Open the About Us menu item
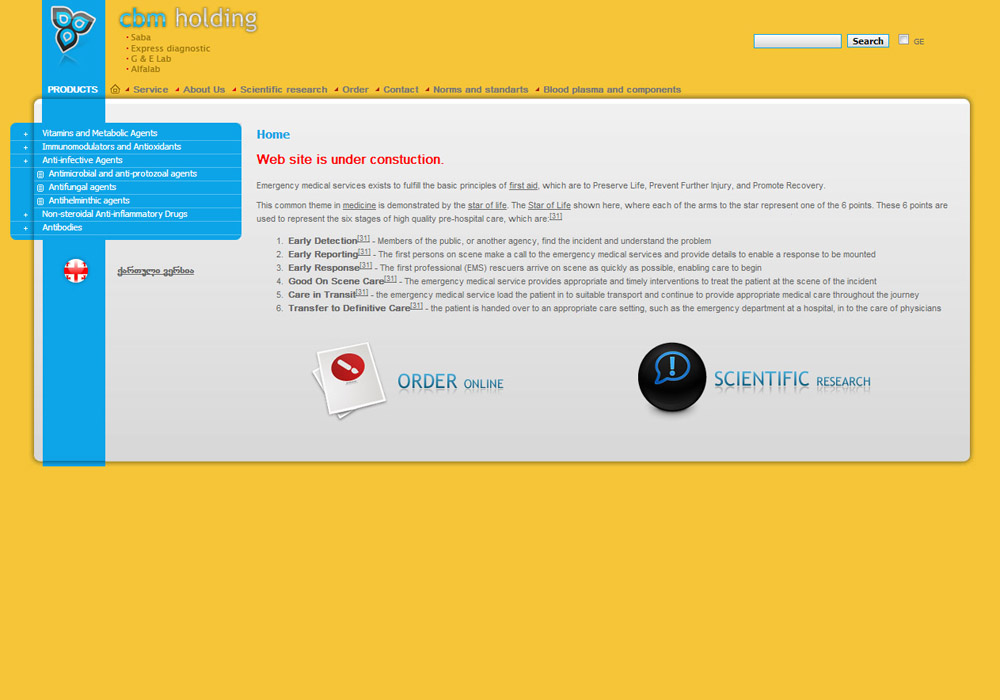 (204, 90)
